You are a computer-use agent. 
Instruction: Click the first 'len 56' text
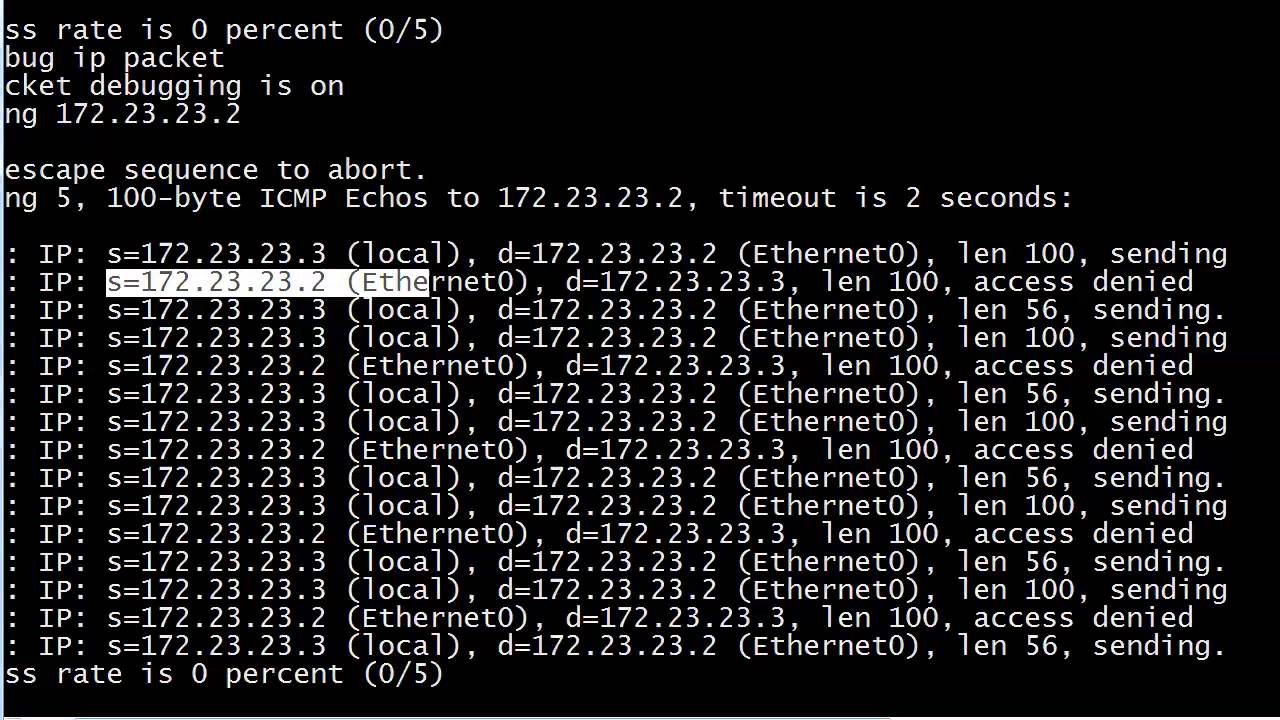click(1008, 311)
